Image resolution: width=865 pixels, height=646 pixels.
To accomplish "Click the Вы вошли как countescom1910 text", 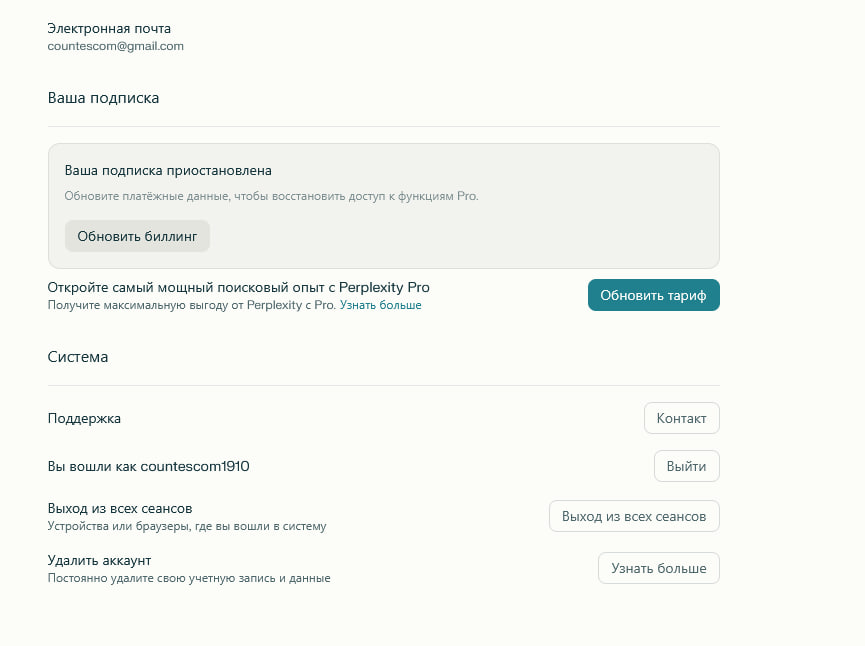I will pyautogui.click(x=148, y=466).
